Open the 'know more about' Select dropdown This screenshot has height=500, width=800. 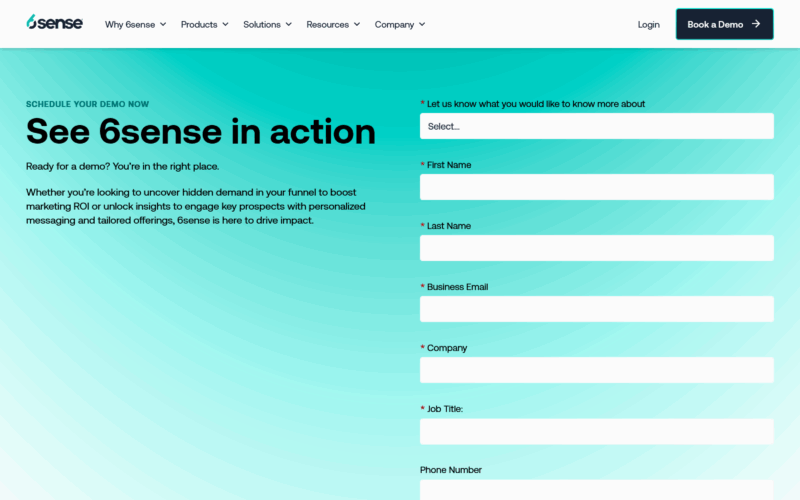point(596,126)
